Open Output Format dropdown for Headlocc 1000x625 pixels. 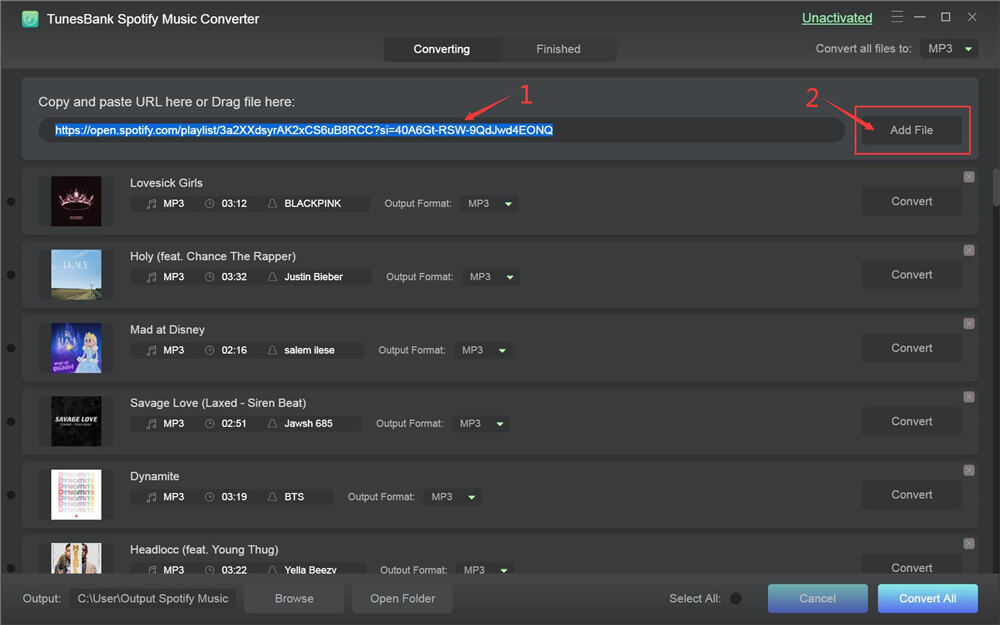coord(485,570)
